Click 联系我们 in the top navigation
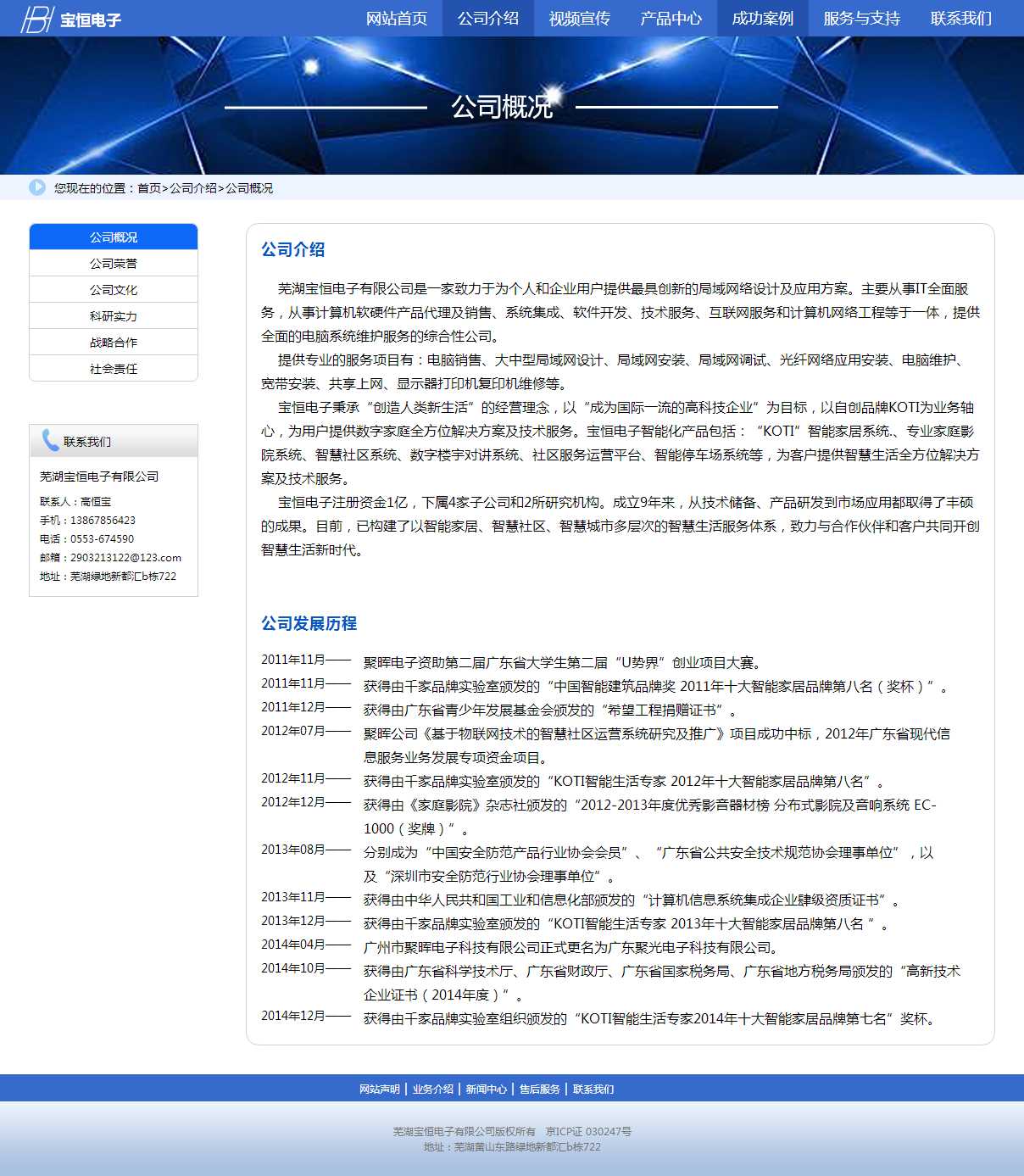Image resolution: width=1024 pixels, height=1176 pixels. coord(961,19)
